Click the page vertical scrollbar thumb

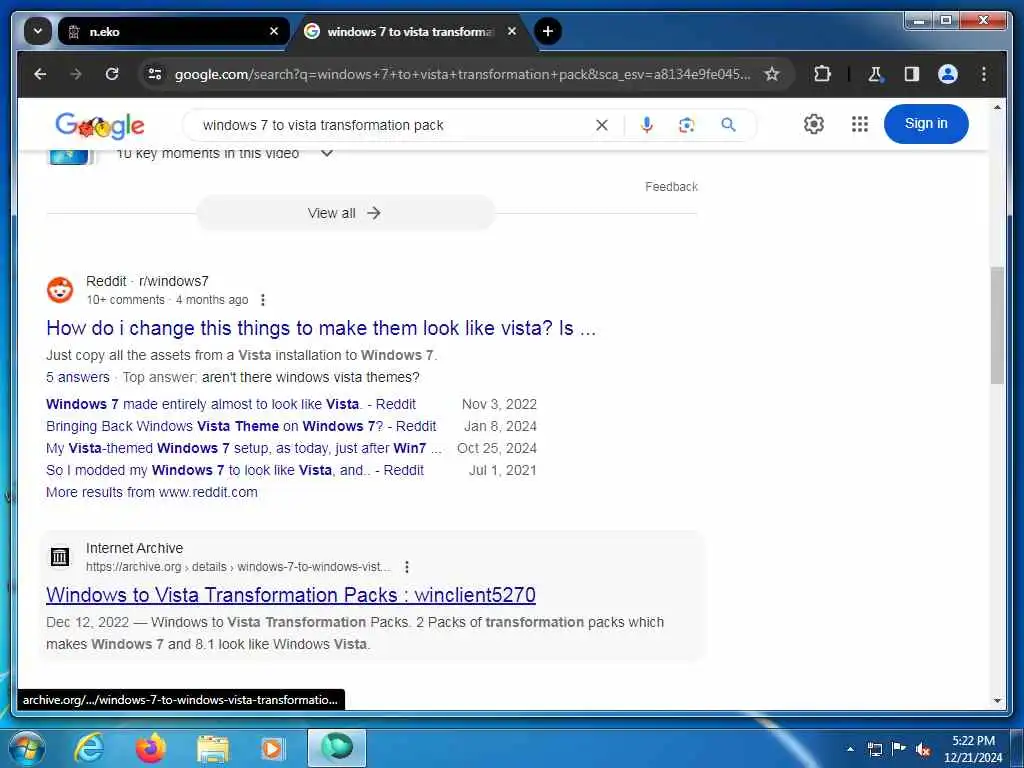pyautogui.click(x=997, y=325)
